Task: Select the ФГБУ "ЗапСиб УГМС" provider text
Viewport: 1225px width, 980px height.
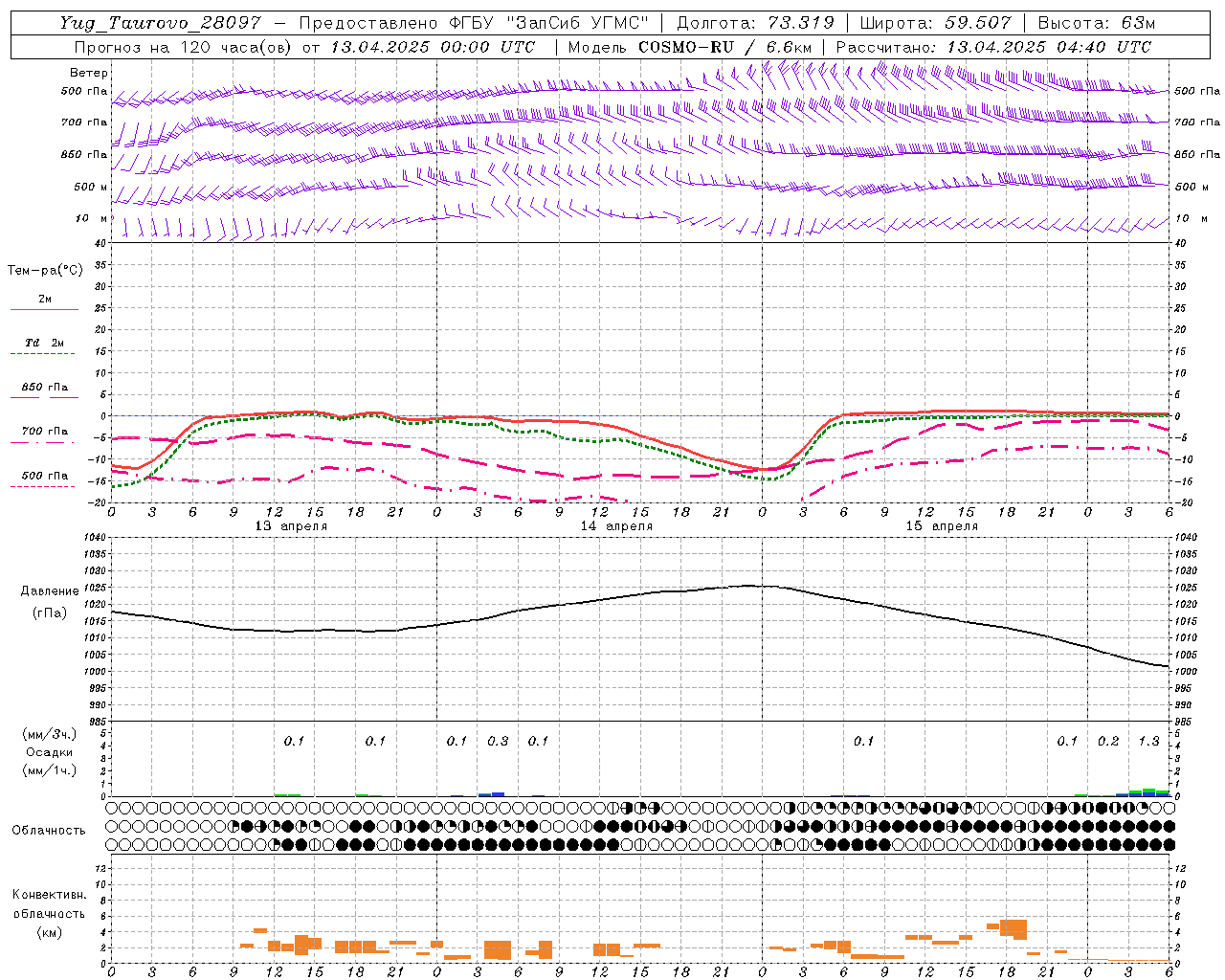Action: 548,23
